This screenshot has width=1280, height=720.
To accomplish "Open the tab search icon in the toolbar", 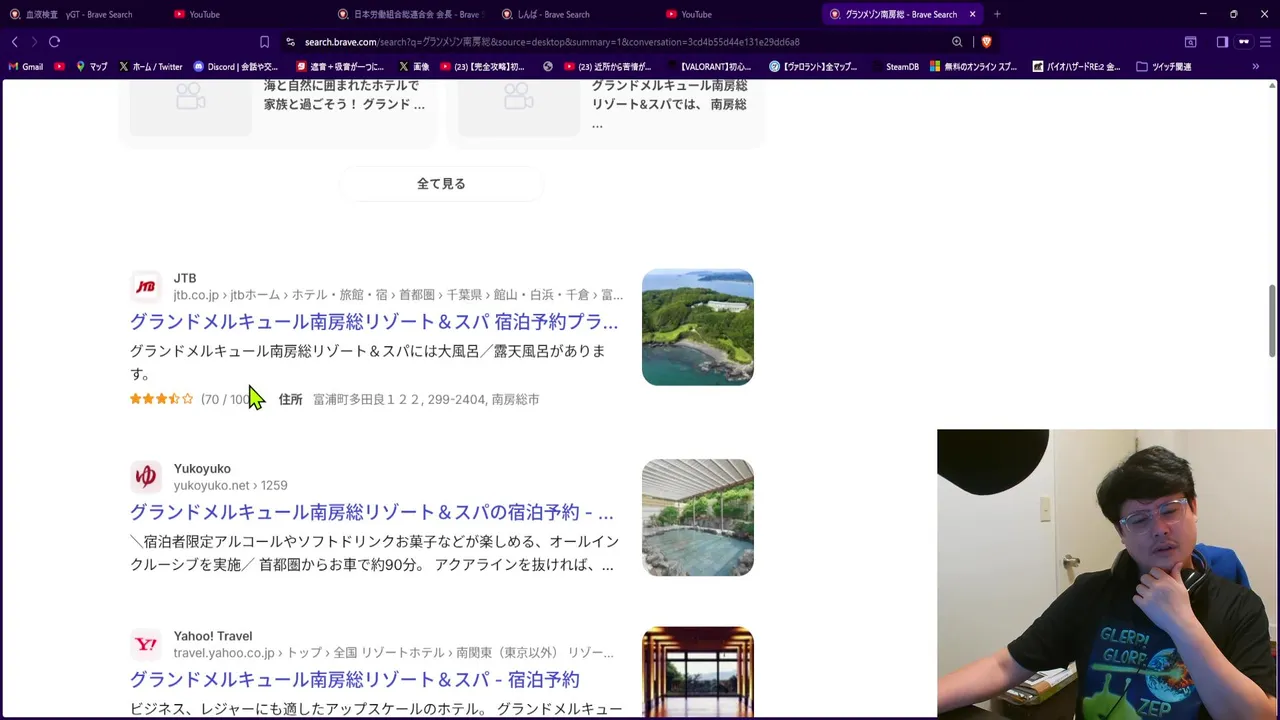I will 1190,42.
